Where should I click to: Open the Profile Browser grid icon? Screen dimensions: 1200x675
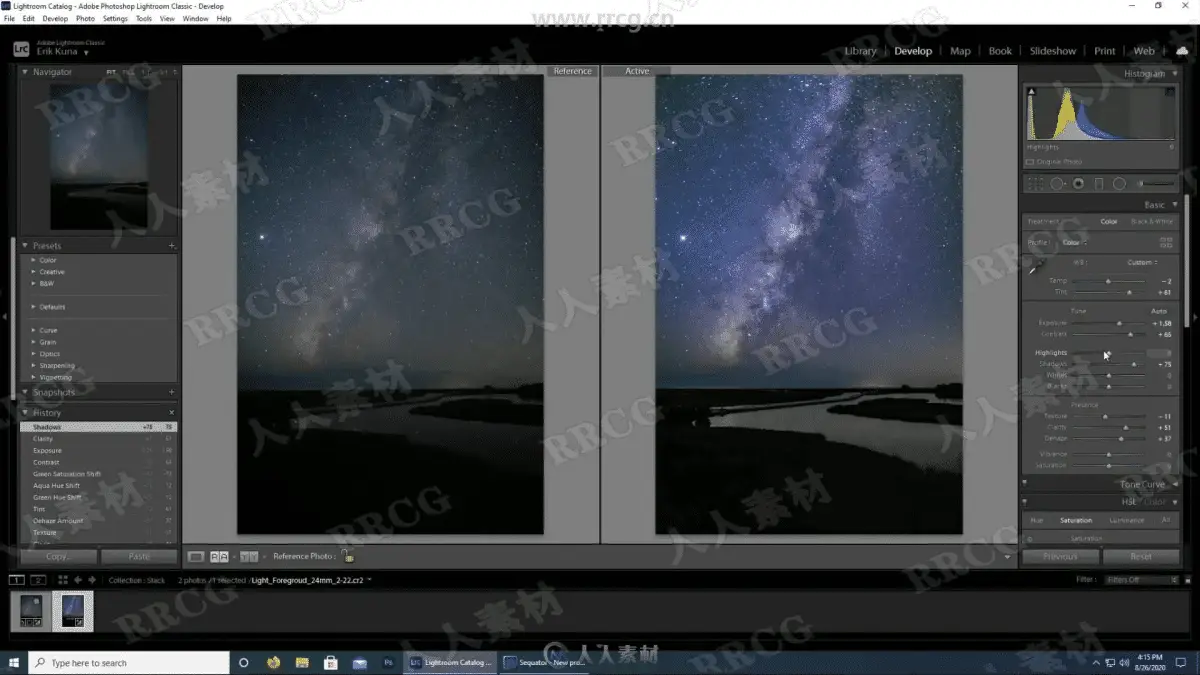tap(1165, 241)
